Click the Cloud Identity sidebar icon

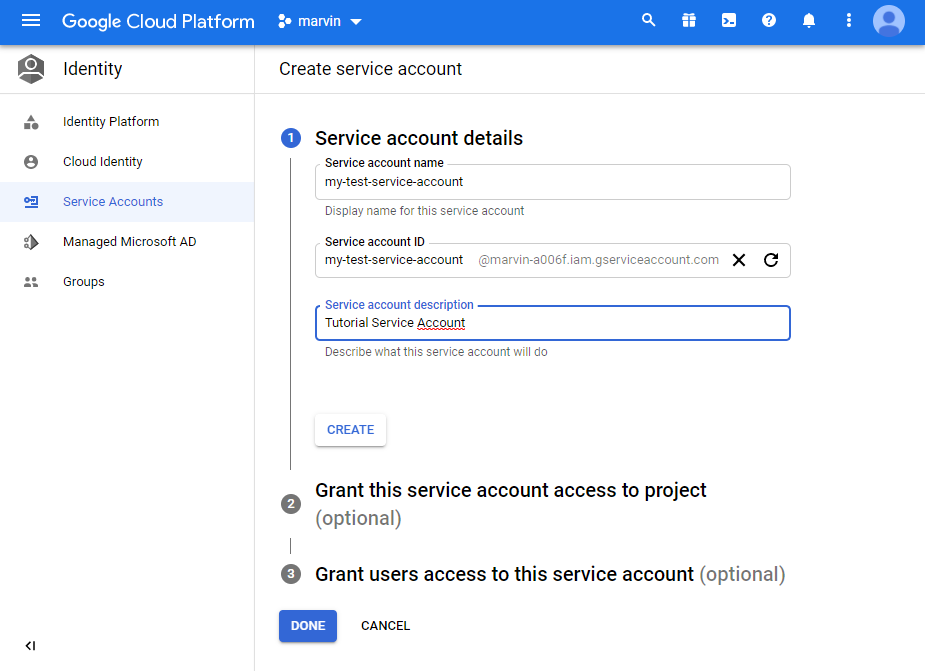pos(31,162)
